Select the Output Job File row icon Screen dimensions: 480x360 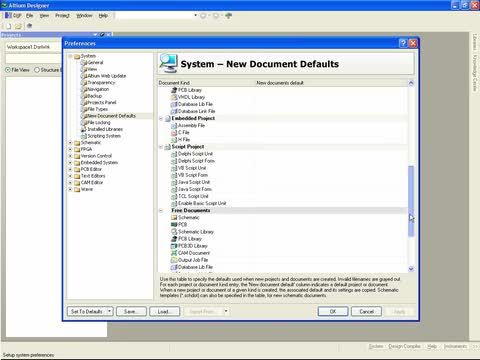tap(174, 260)
